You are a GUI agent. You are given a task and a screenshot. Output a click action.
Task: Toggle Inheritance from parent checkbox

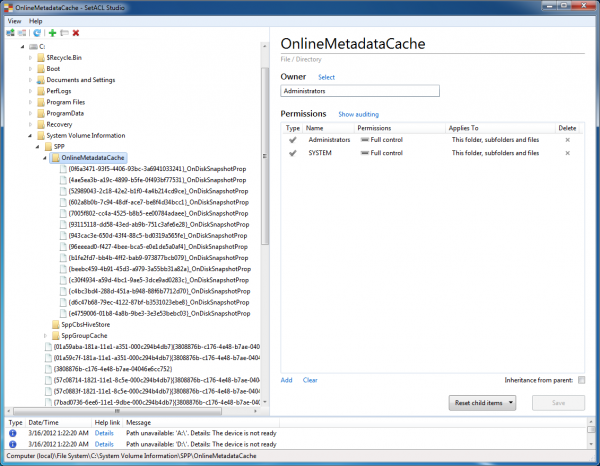point(581,380)
